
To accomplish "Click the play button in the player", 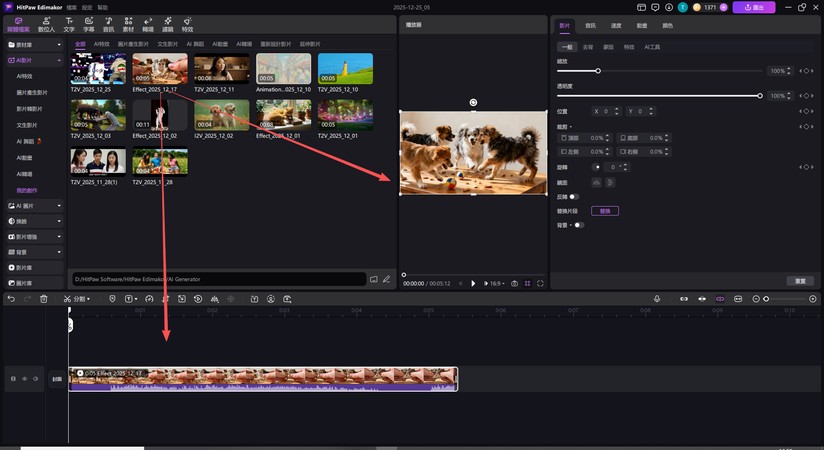I will pyautogui.click(x=473, y=283).
